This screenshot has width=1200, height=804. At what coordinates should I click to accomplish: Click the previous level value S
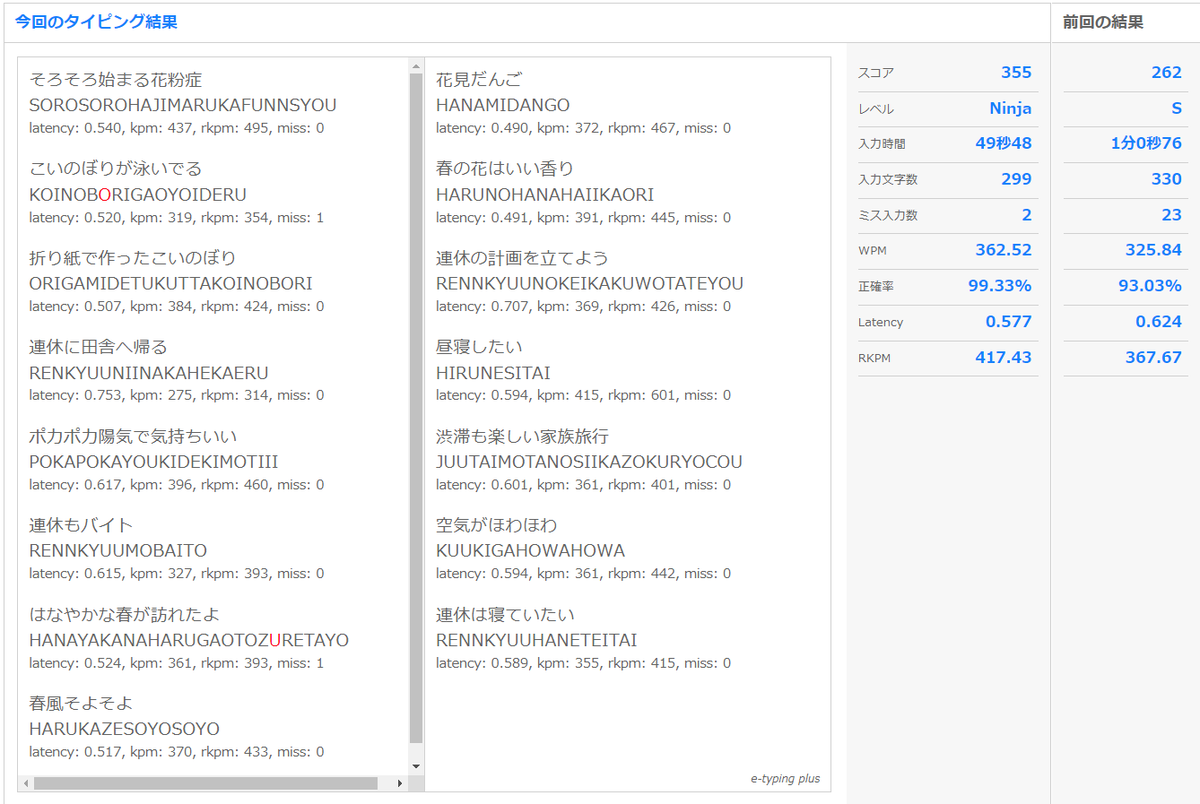point(1177,108)
